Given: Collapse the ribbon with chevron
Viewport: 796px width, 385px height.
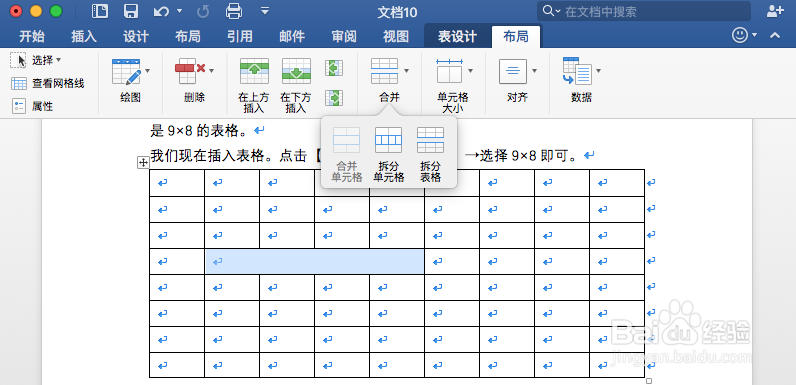Looking at the screenshot, I should tap(775, 36).
